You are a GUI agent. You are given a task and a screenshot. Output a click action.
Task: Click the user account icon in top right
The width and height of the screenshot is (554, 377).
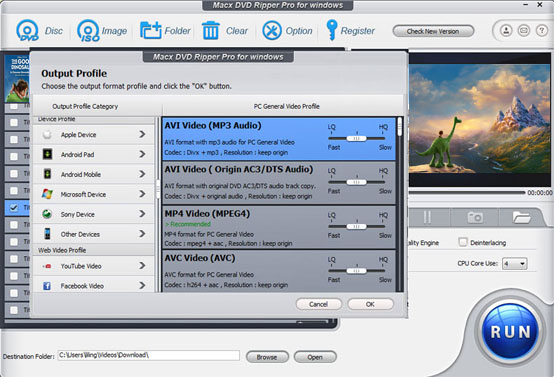[x=506, y=31]
